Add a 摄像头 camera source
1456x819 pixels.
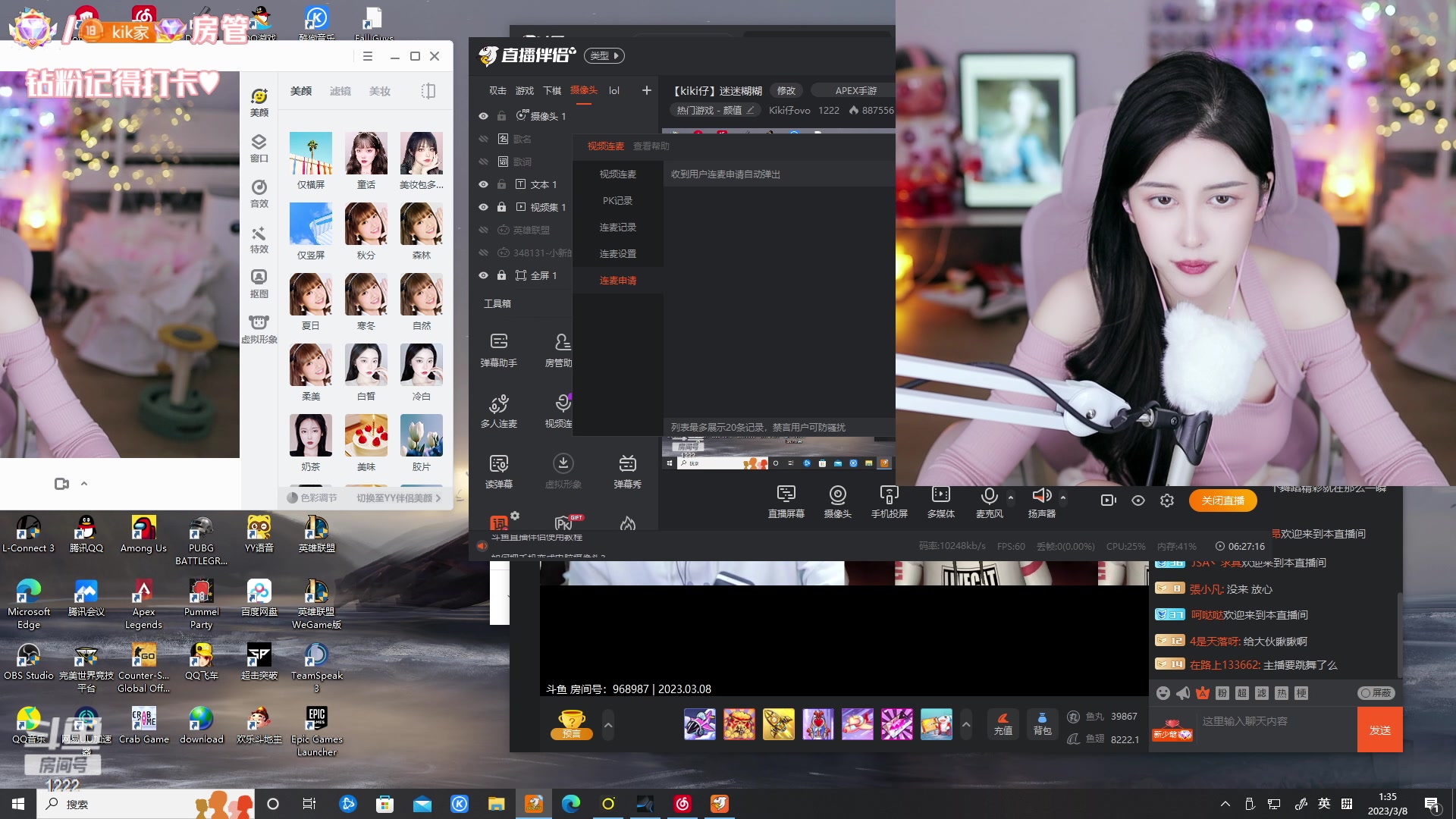(837, 502)
